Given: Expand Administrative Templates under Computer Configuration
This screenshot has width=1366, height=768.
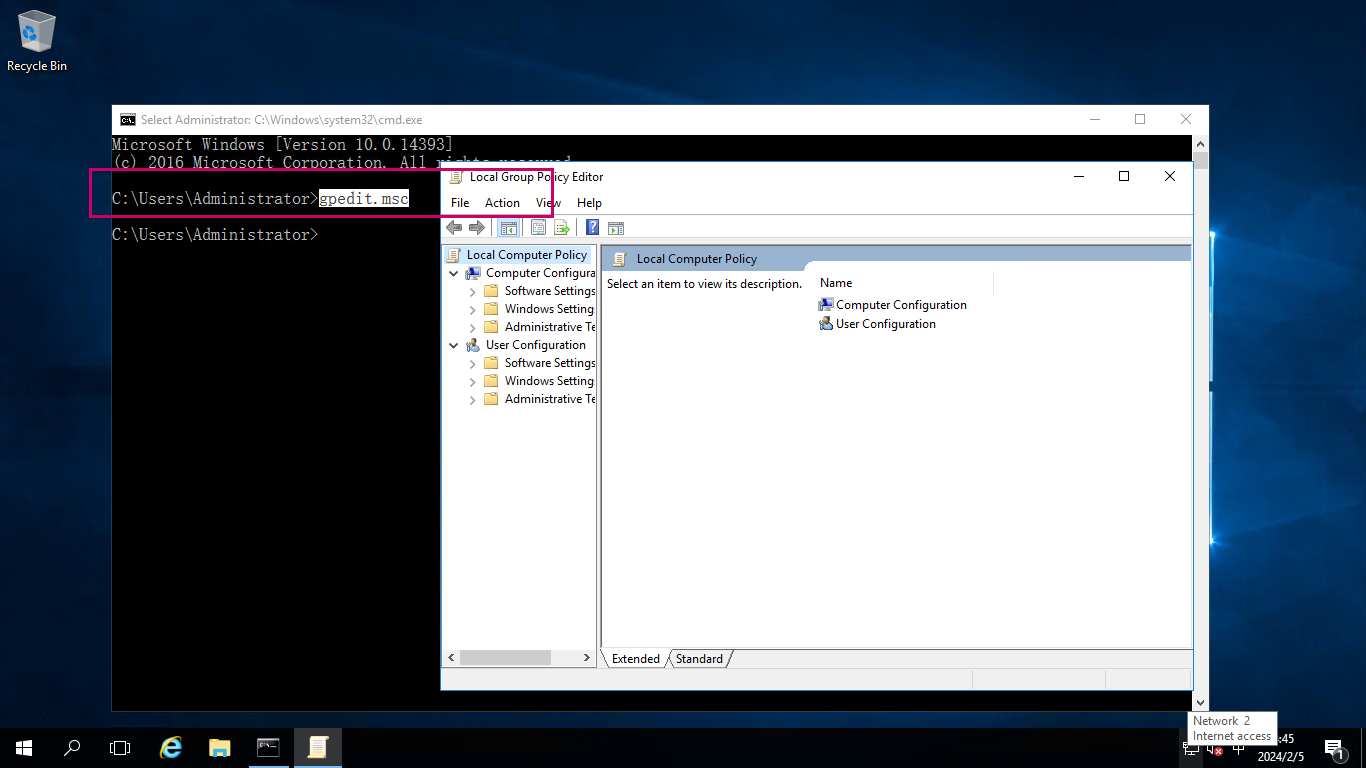Looking at the screenshot, I should pyautogui.click(x=473, y=327).
